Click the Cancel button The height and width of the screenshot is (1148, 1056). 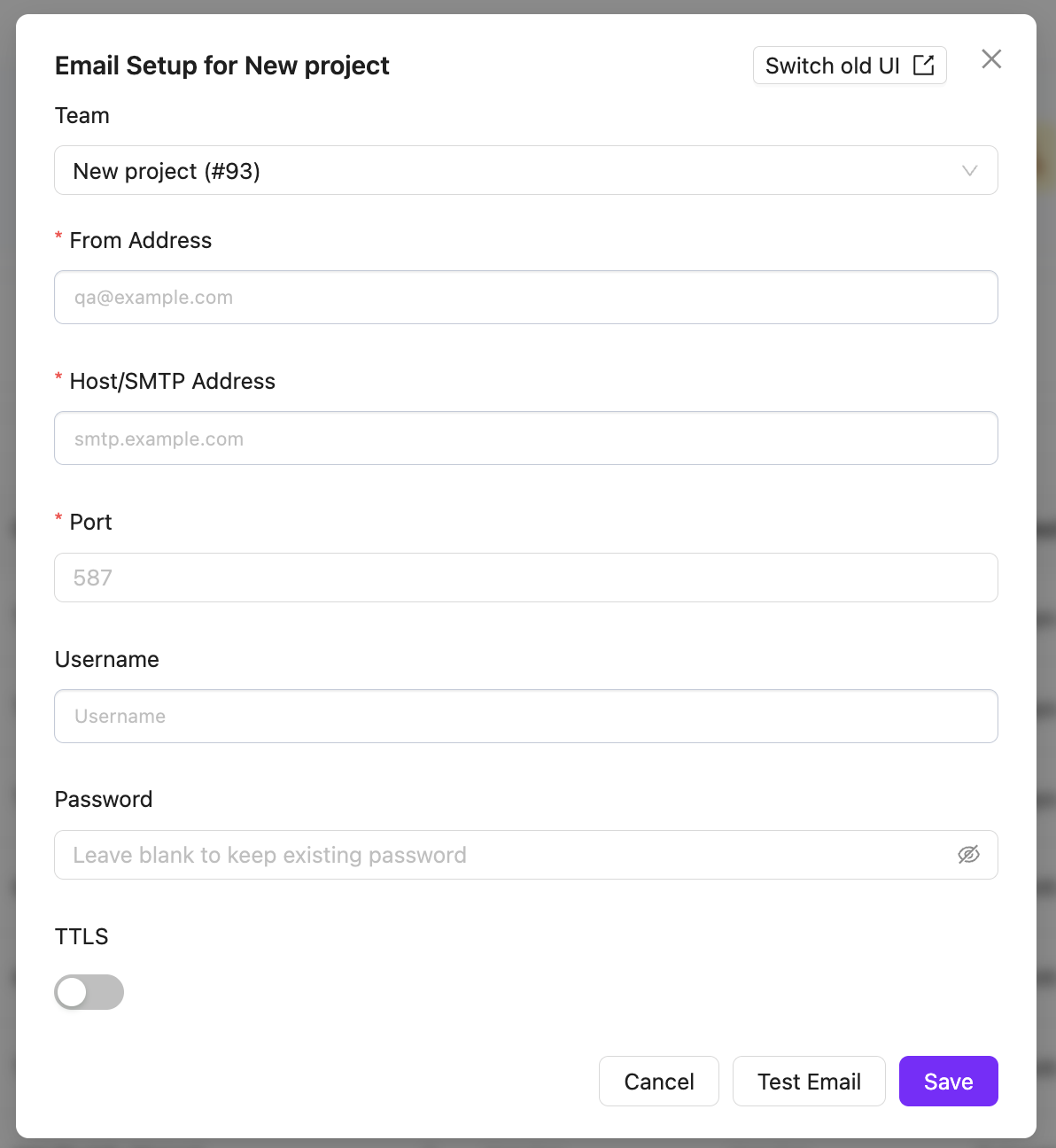click(659, 1082)
